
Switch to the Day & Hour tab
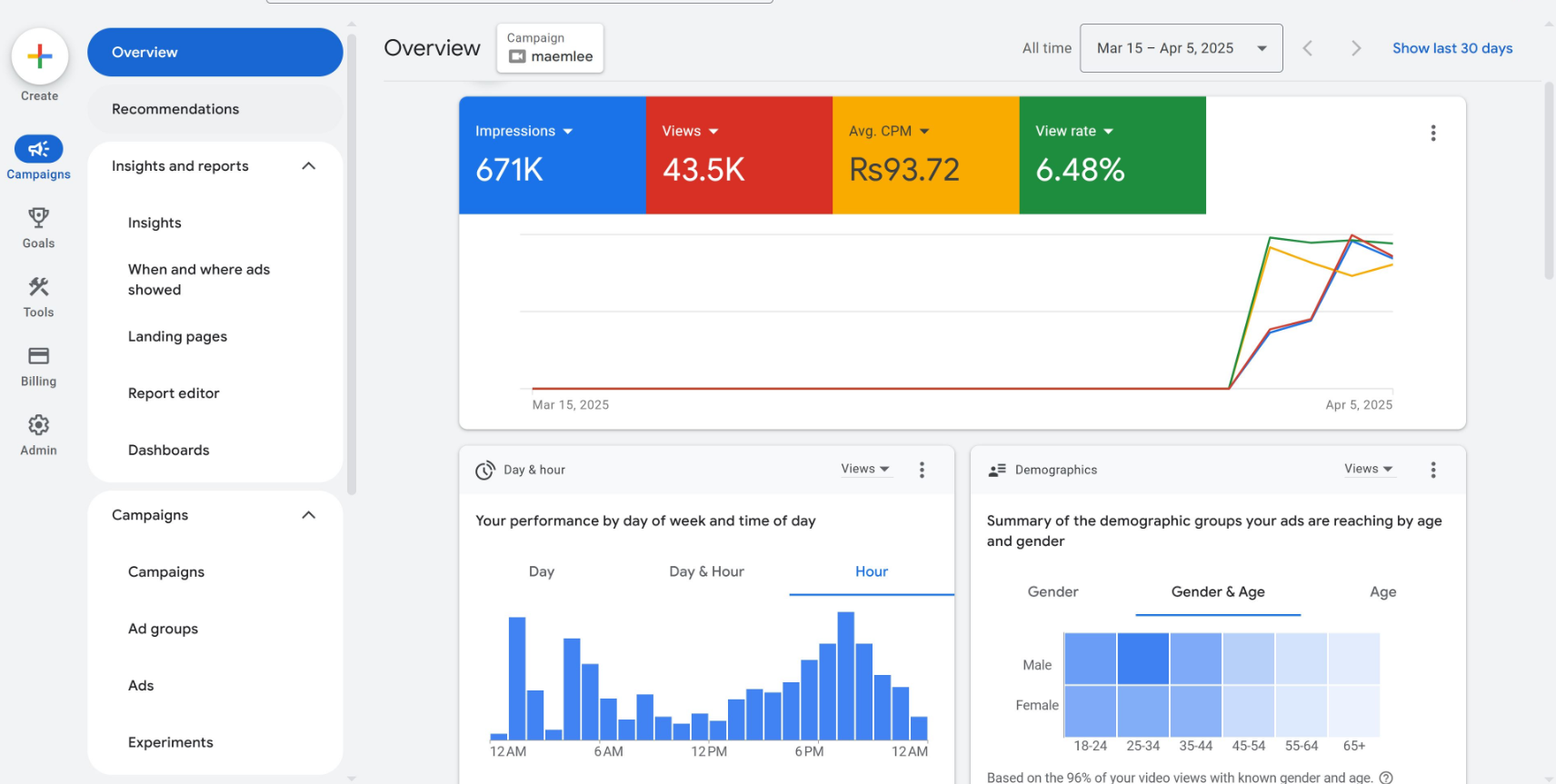[706, 571]
